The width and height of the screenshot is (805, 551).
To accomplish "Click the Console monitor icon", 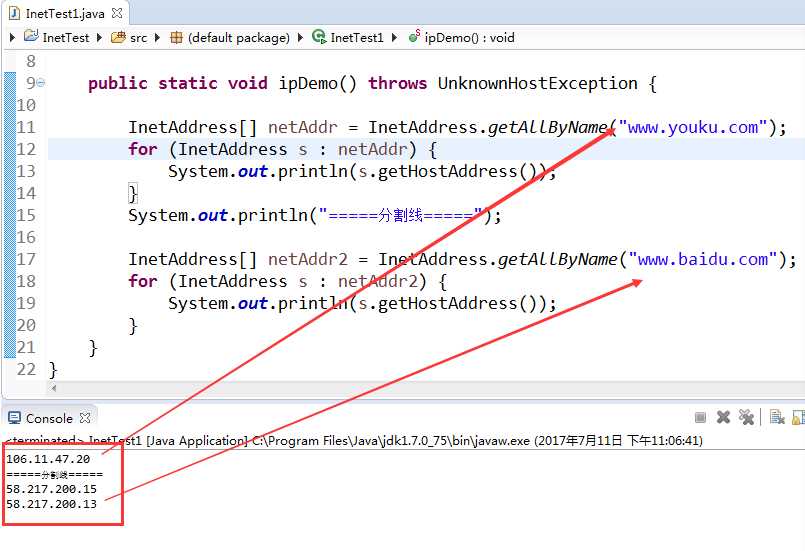I will 14,417.
